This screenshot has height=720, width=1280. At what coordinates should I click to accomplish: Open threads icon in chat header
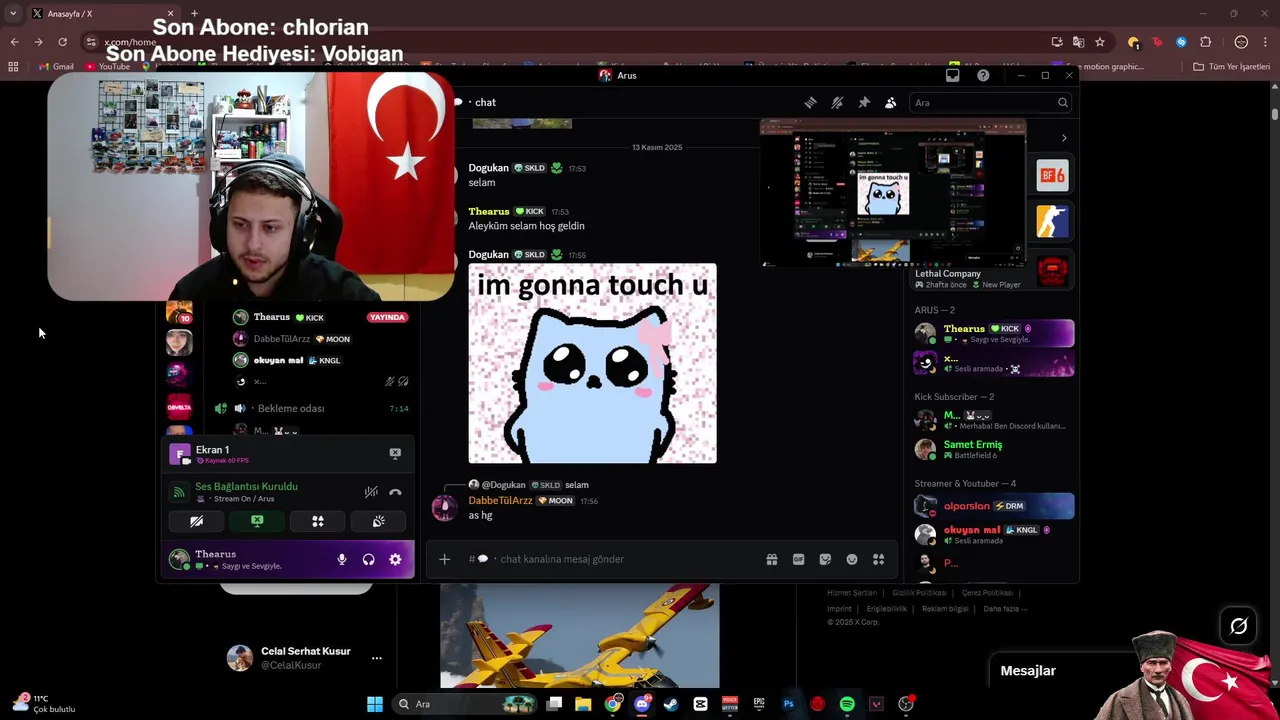[x=811, y=102]
